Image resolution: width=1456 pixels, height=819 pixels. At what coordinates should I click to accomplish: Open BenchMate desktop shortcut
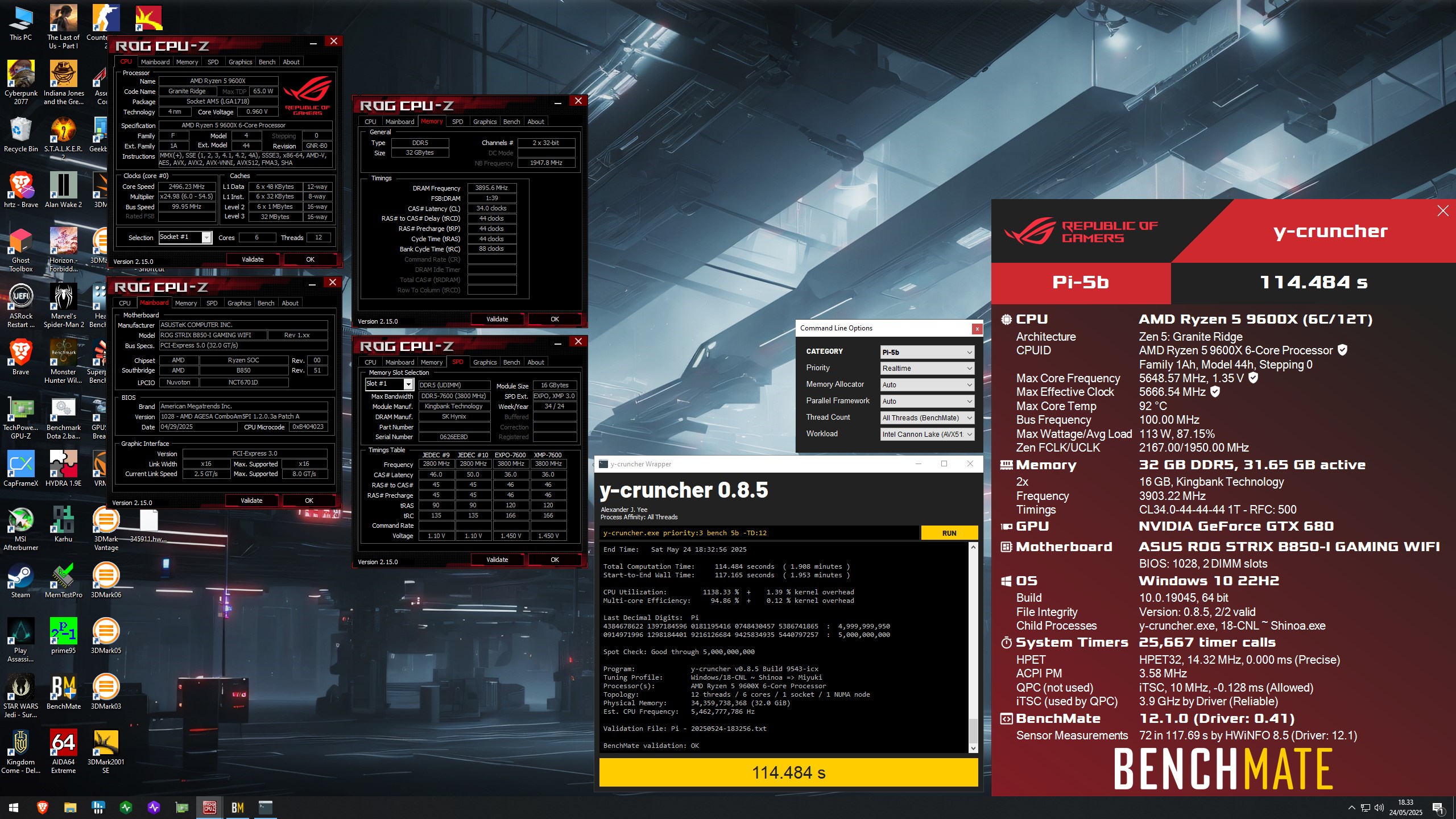63,692
